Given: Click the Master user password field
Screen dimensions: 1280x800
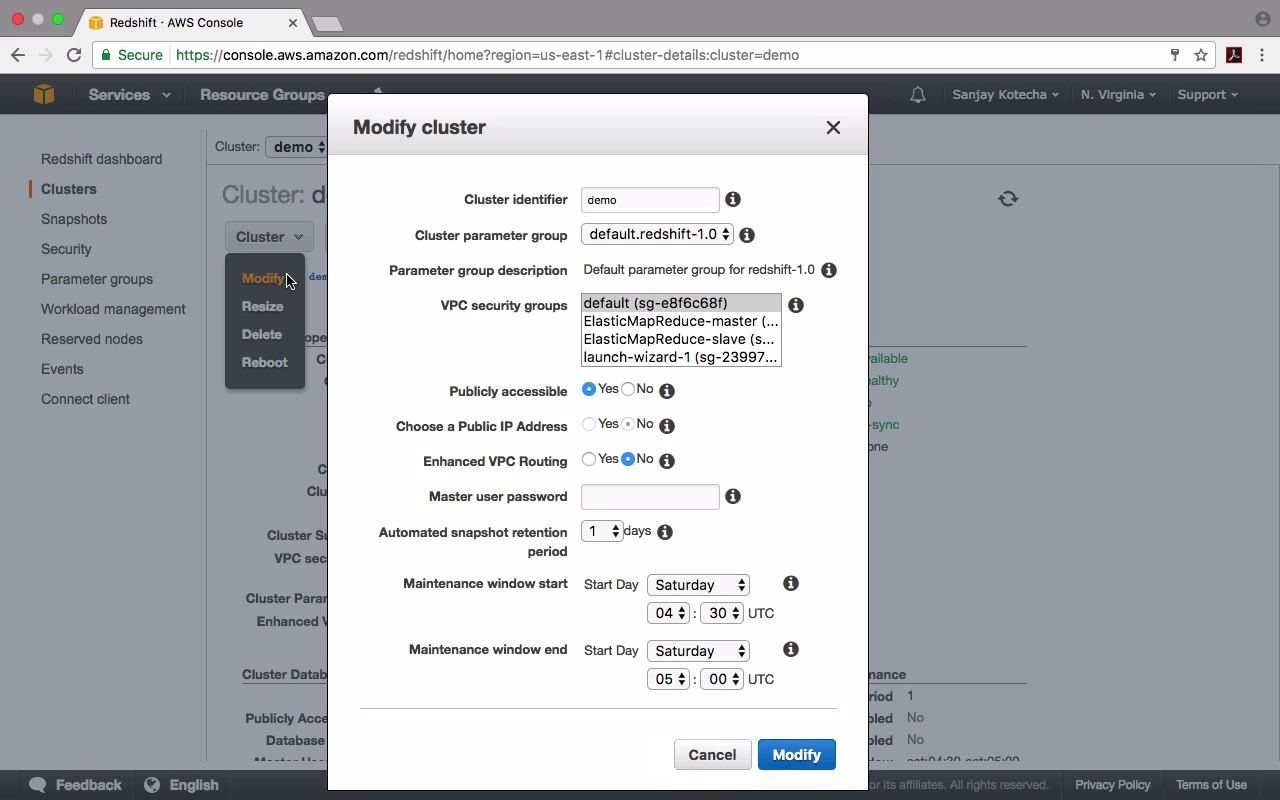Looking at the screenshot, I should (650, 497).
